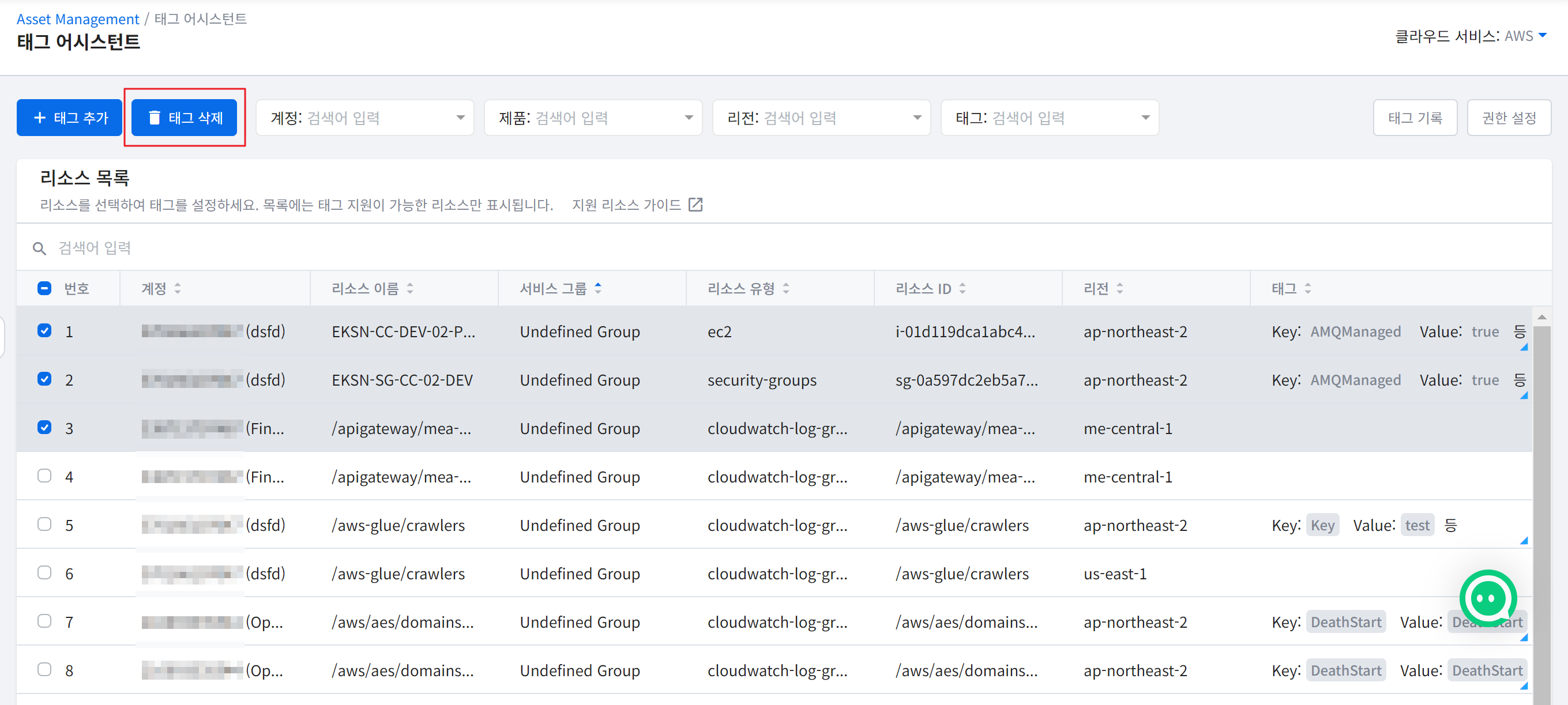Image resolution: width=1568 pixels, height=705 pixels.
Task: Open the 권한 설정 button
Action: click(1509, 118)
